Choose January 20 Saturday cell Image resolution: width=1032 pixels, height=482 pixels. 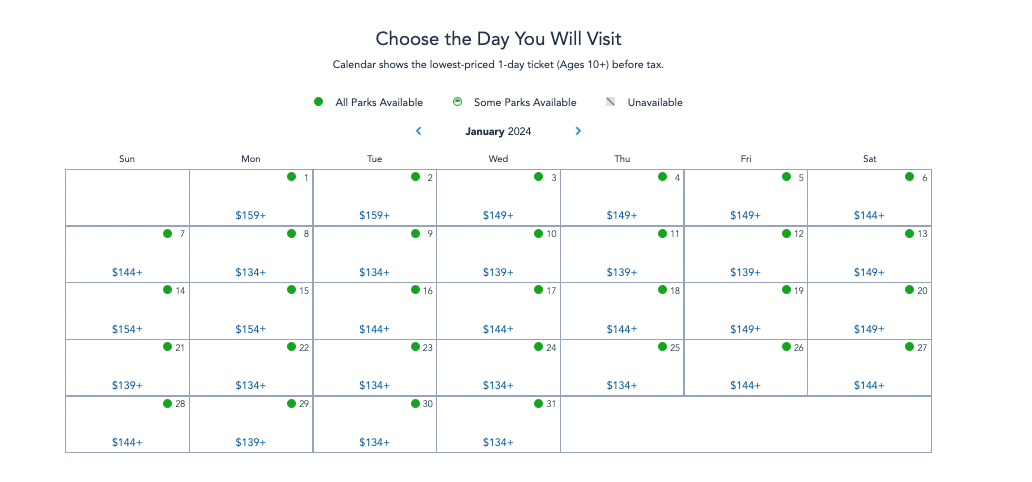(x=869, y=311)
